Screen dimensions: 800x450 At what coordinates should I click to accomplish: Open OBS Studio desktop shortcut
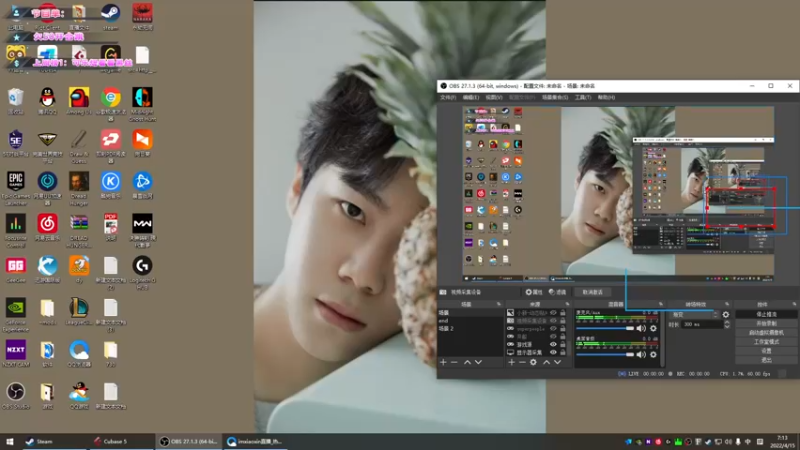[x=16, y=395]
